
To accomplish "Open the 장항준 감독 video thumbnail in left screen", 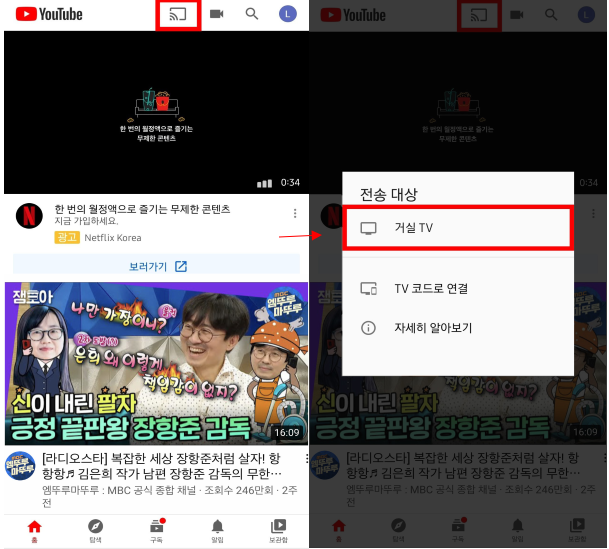I will pos(157,363).
